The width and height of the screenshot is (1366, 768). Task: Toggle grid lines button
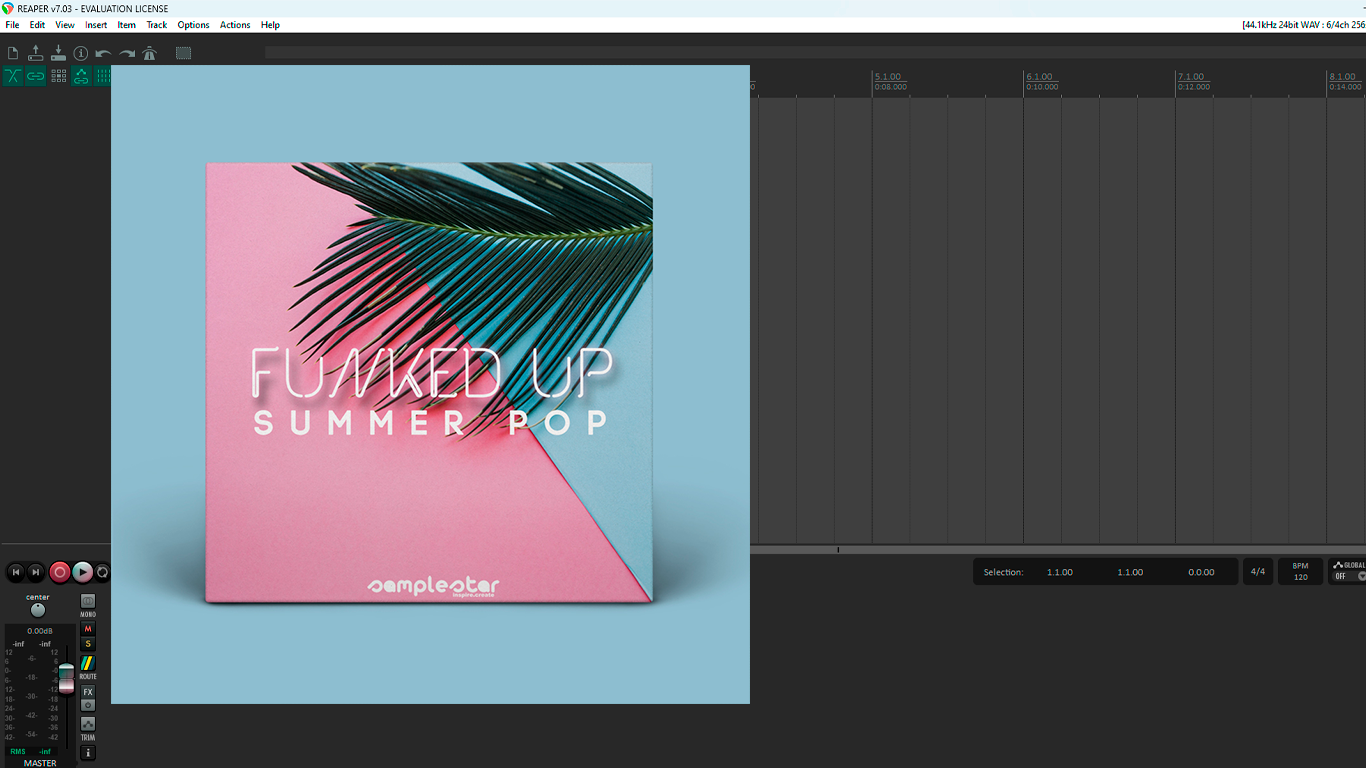(102, 76)
